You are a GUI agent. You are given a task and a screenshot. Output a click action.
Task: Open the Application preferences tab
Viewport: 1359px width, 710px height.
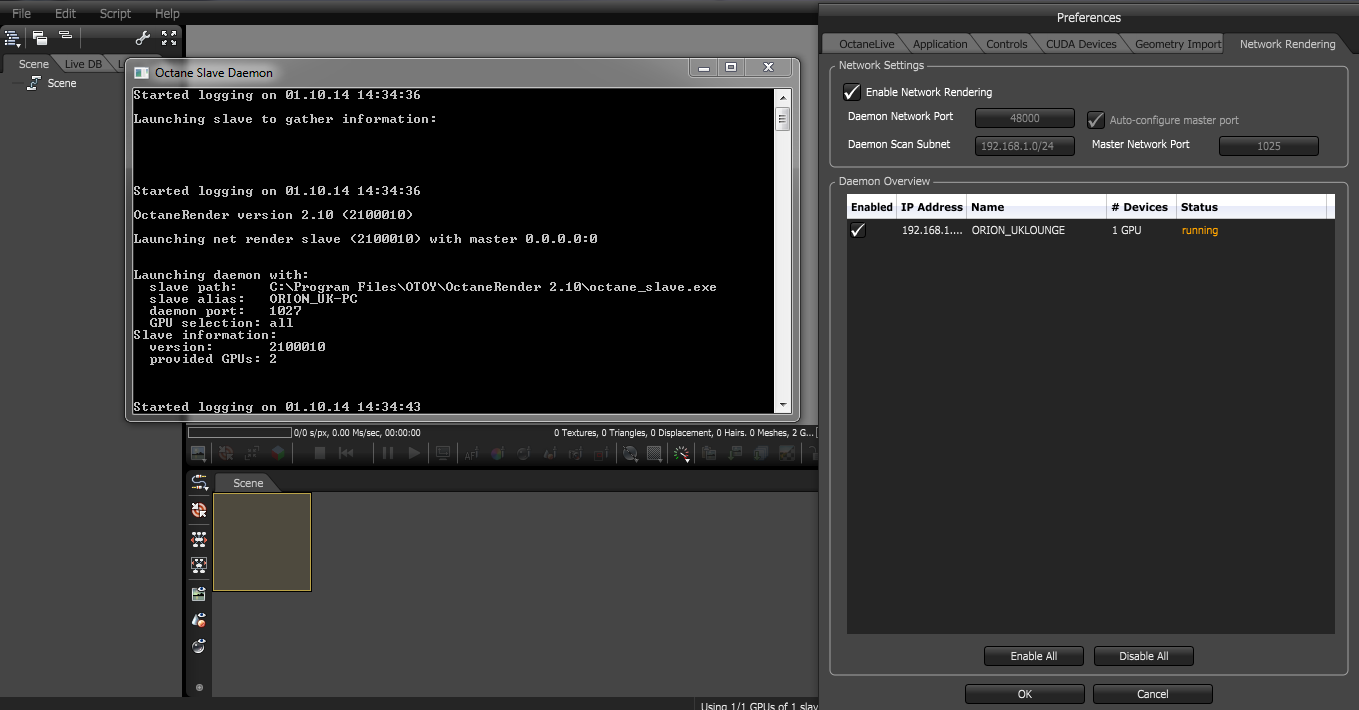click(x=940, y=44)
